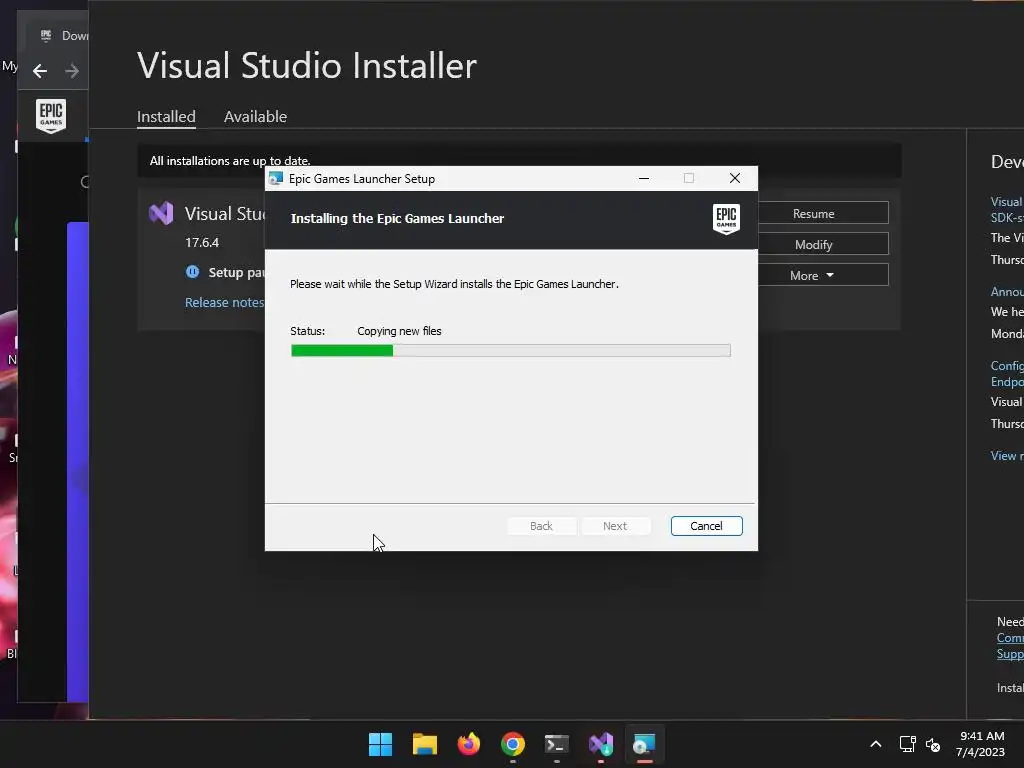This screenshot has height=768, width=1024.
Task: Click the installation progress bar
Action: tap(511, 351)
